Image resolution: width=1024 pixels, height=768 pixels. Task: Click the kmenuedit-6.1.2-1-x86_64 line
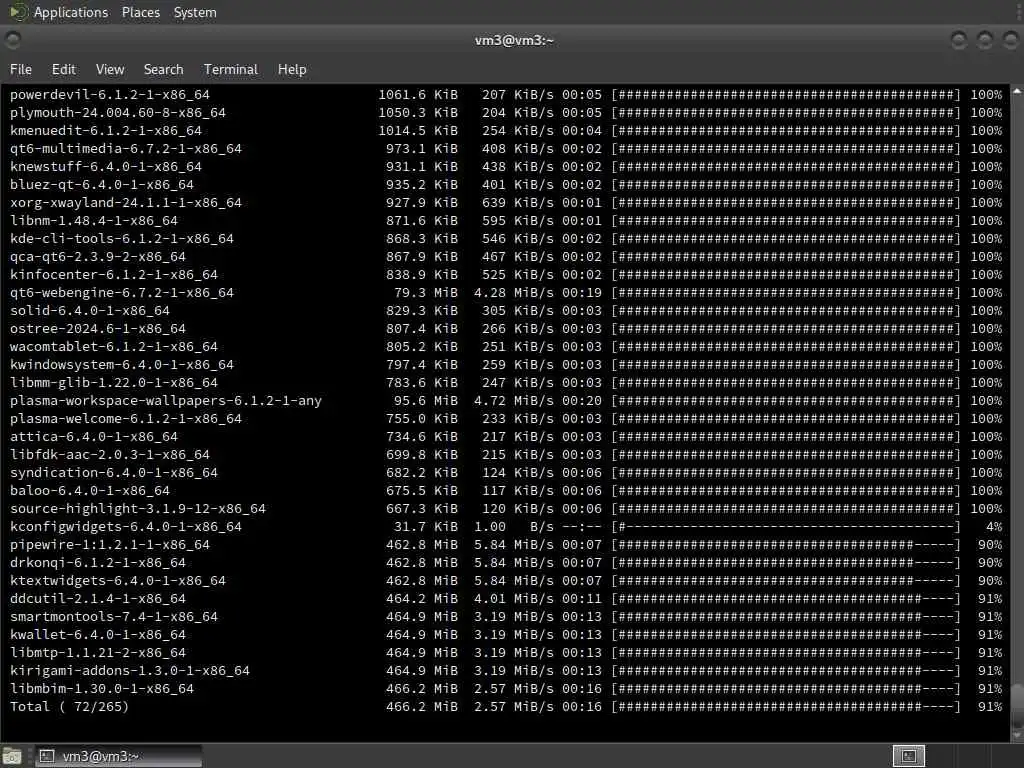[506, 131]
